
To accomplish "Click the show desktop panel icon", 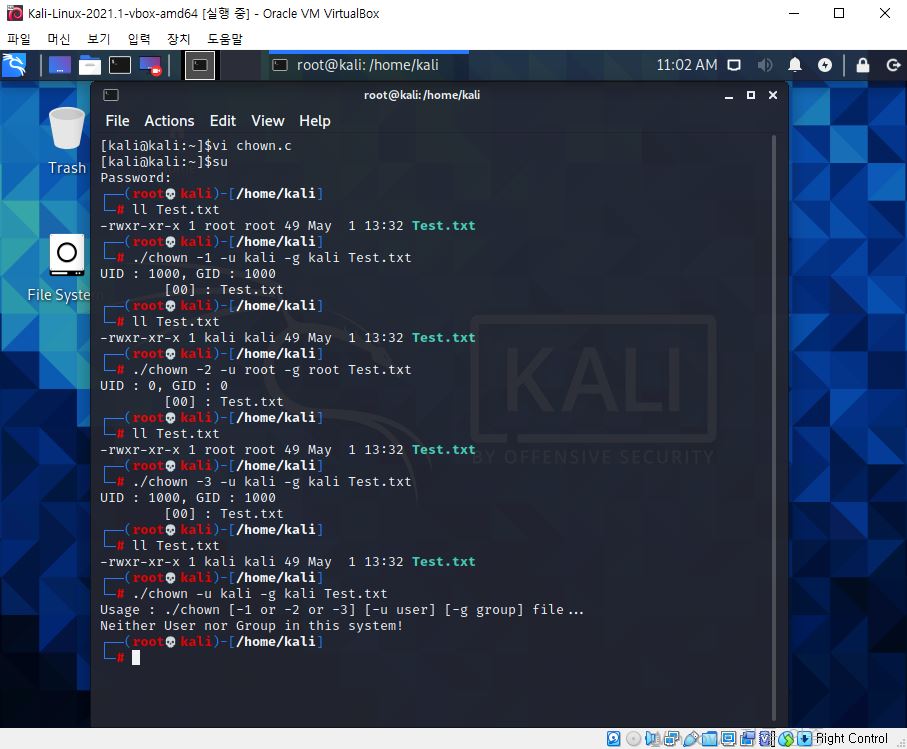I will pos(60,65).
